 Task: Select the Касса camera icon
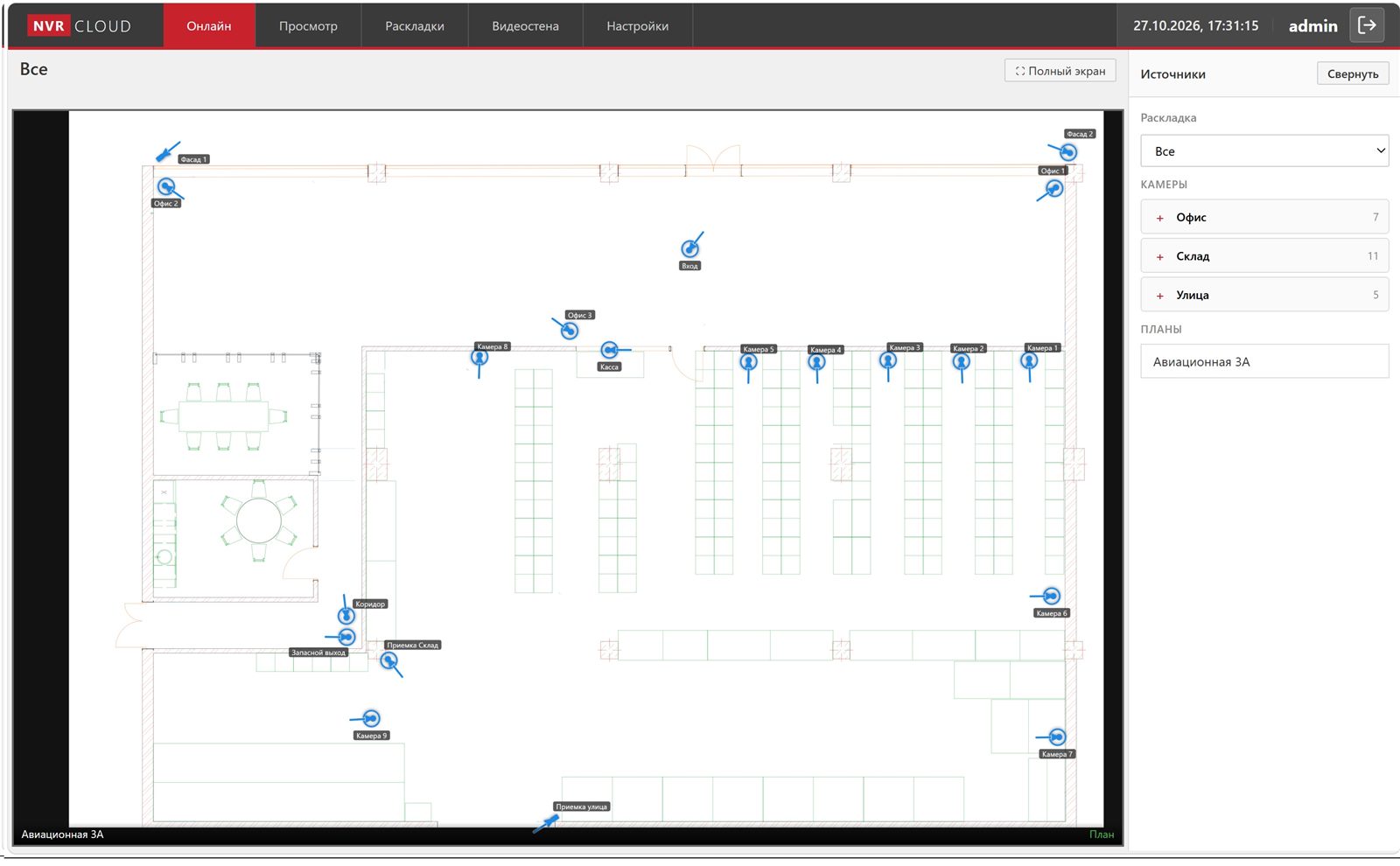coord(610,351)
